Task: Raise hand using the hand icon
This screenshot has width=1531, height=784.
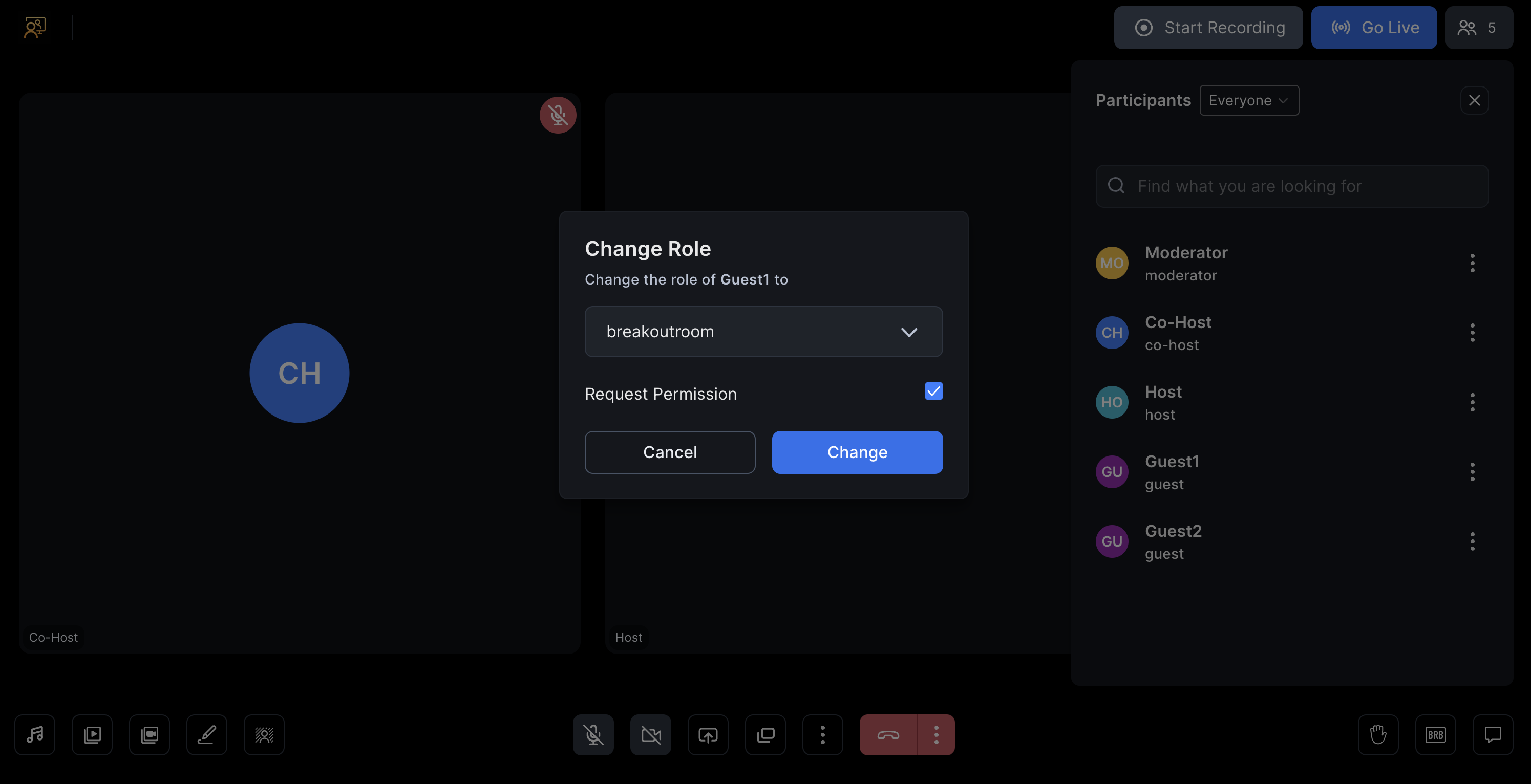Action: [1378, 735]
